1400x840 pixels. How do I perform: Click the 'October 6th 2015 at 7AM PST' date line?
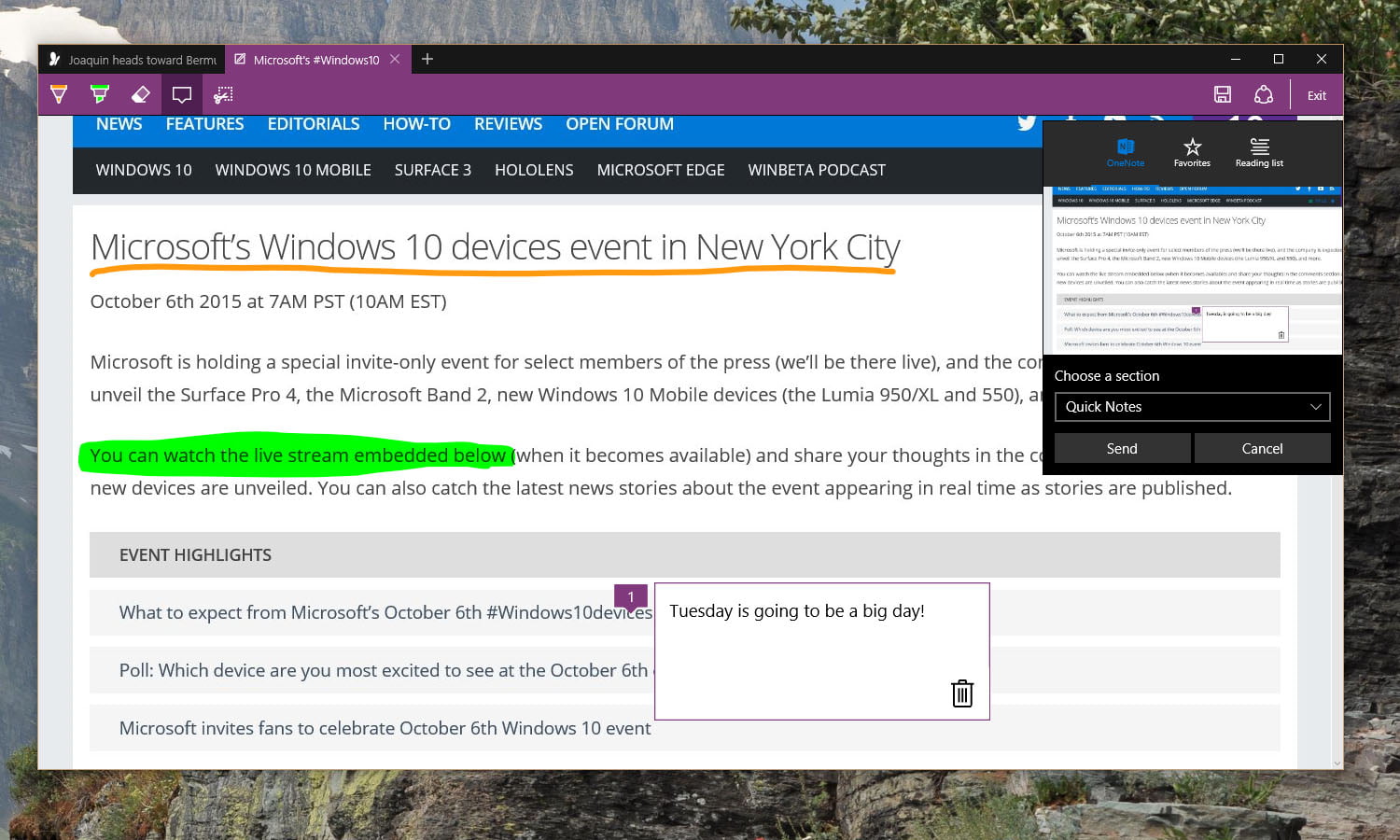click(x=268, y=301)
